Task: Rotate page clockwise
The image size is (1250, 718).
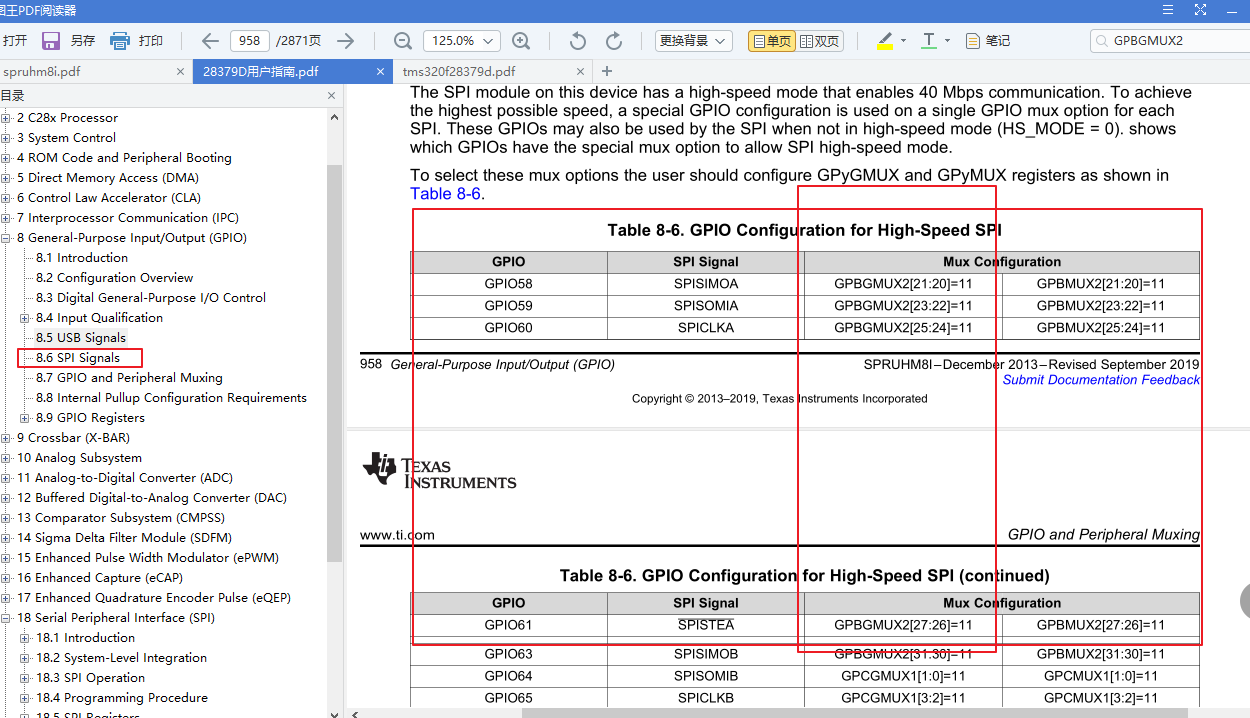Action: [x=614, y=41]
